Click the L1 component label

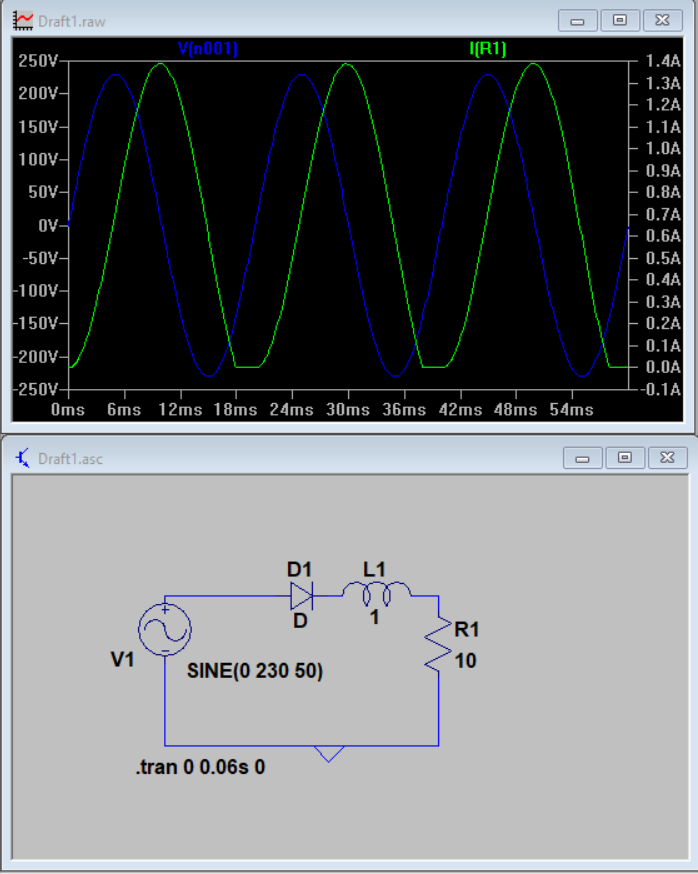click(x=374, y=569)
